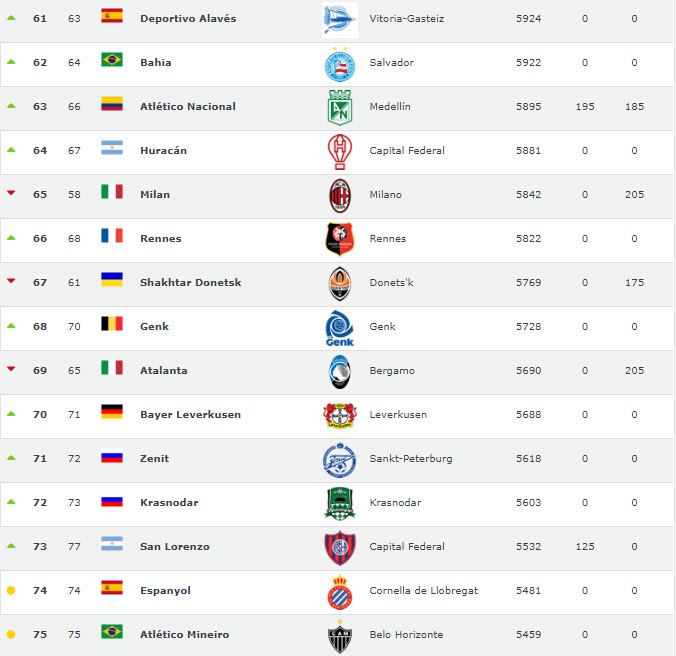The width and height of the screenshot is (676, 656).
Task: Click the Huracán balloon logo
Action: 340,152
